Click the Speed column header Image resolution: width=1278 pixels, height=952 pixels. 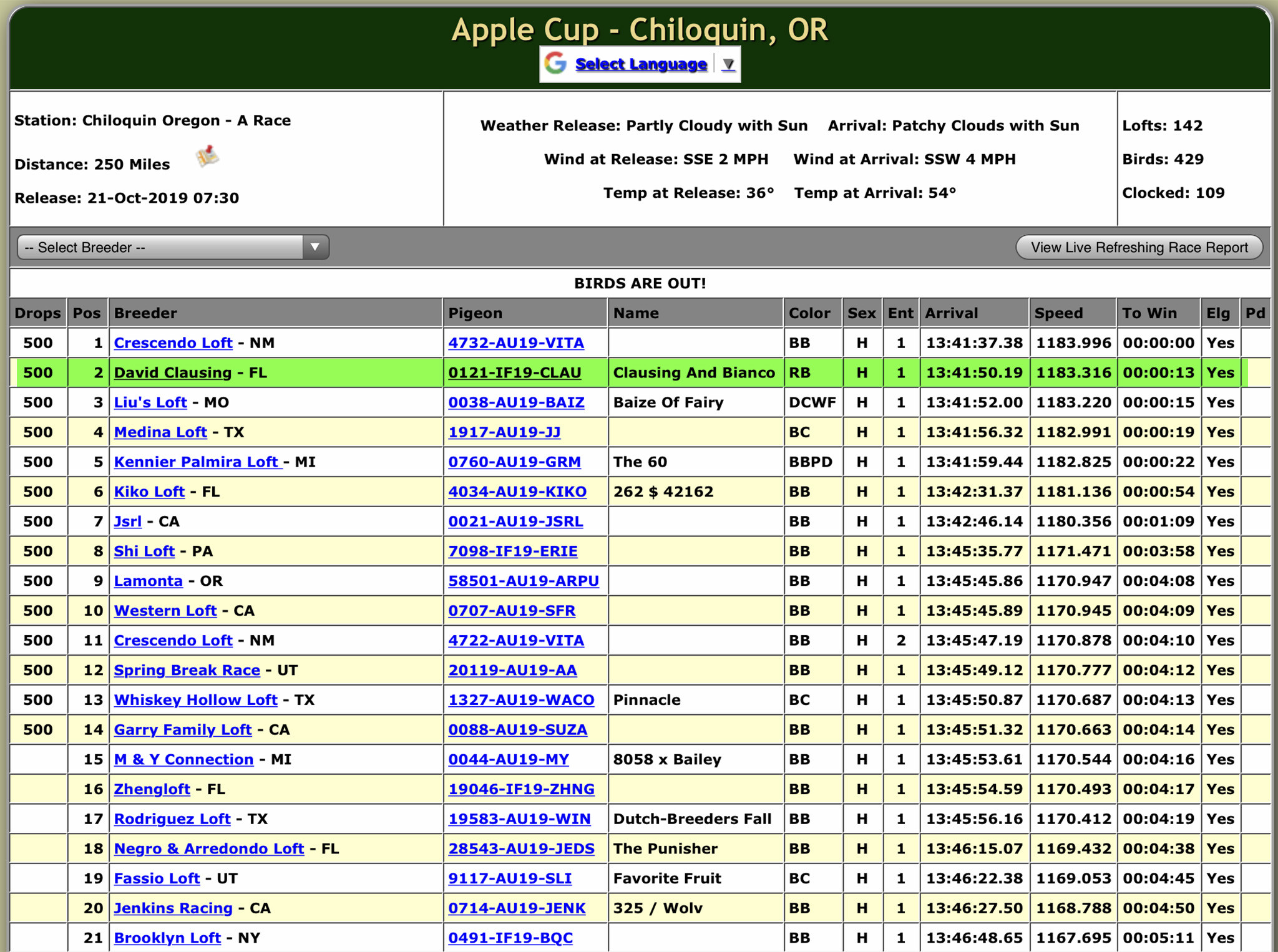click(x=1058, y=313)
